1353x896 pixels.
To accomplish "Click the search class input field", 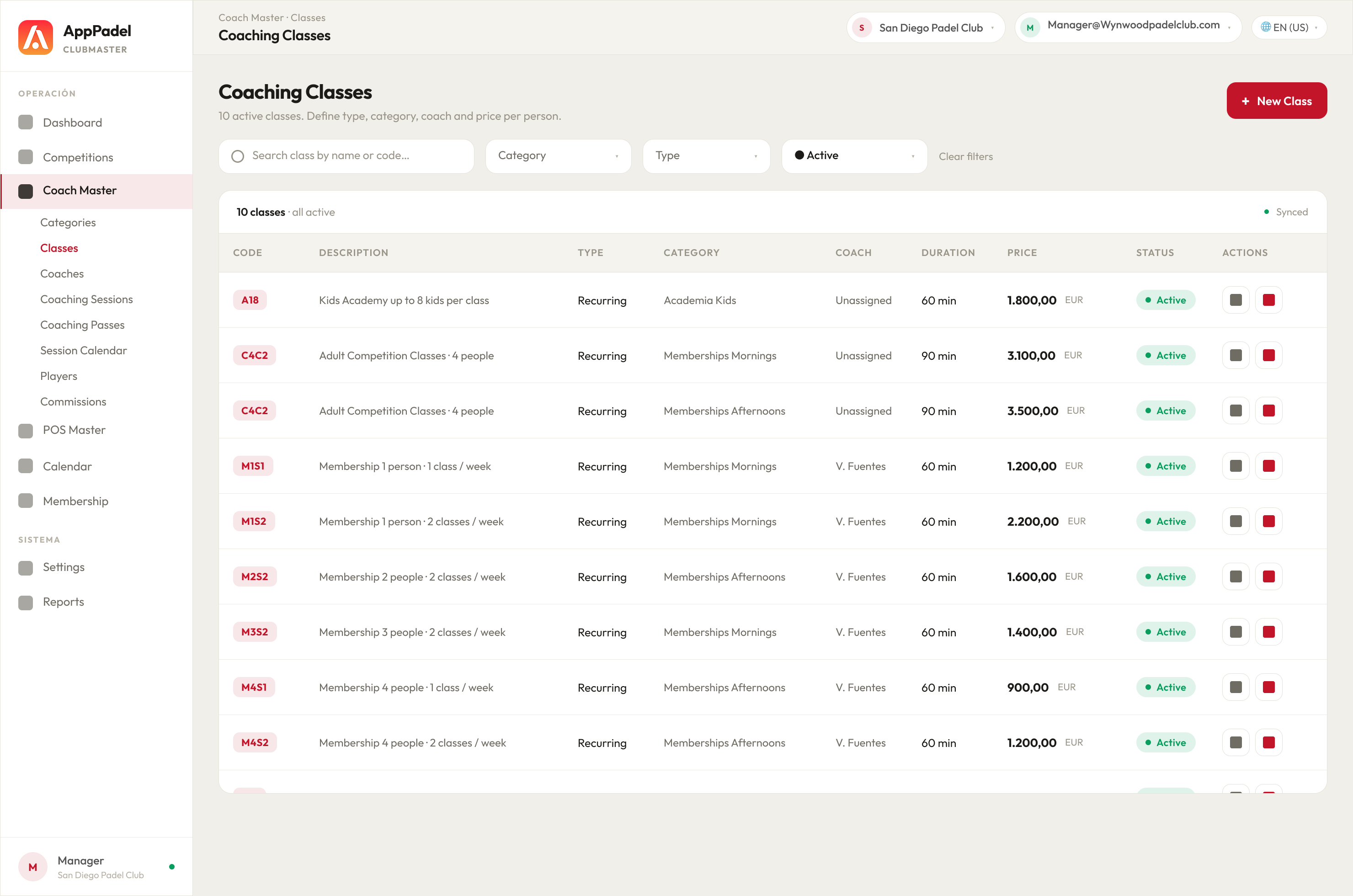I will coord(346,156).
